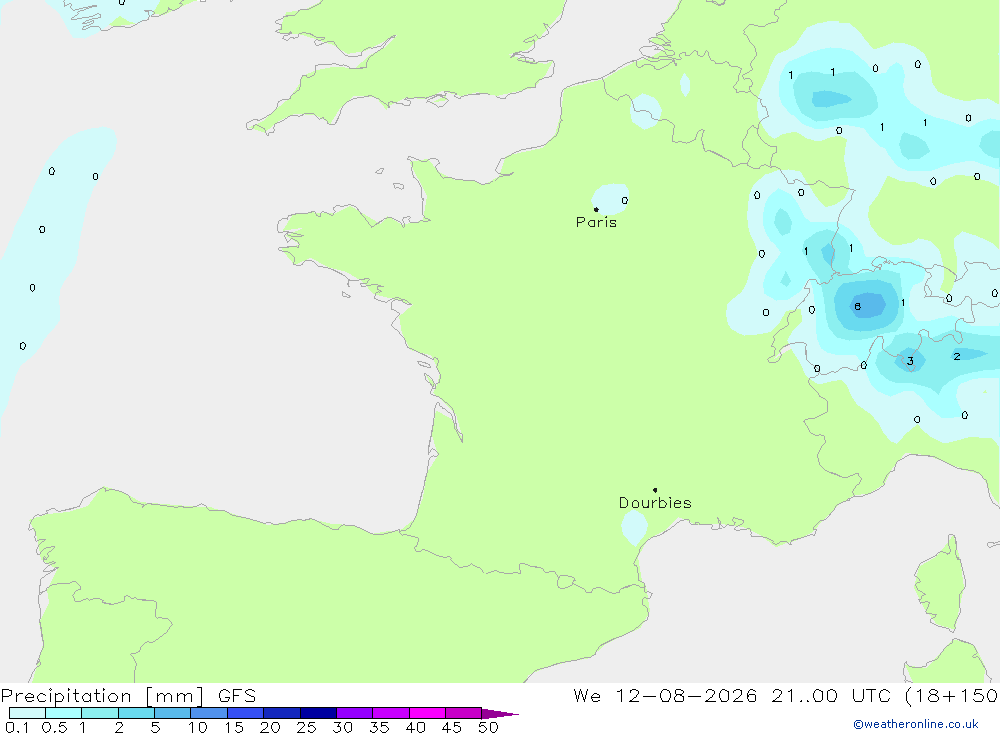Click the GFS model label
The image size is (1000, 733).
[237, 695]
